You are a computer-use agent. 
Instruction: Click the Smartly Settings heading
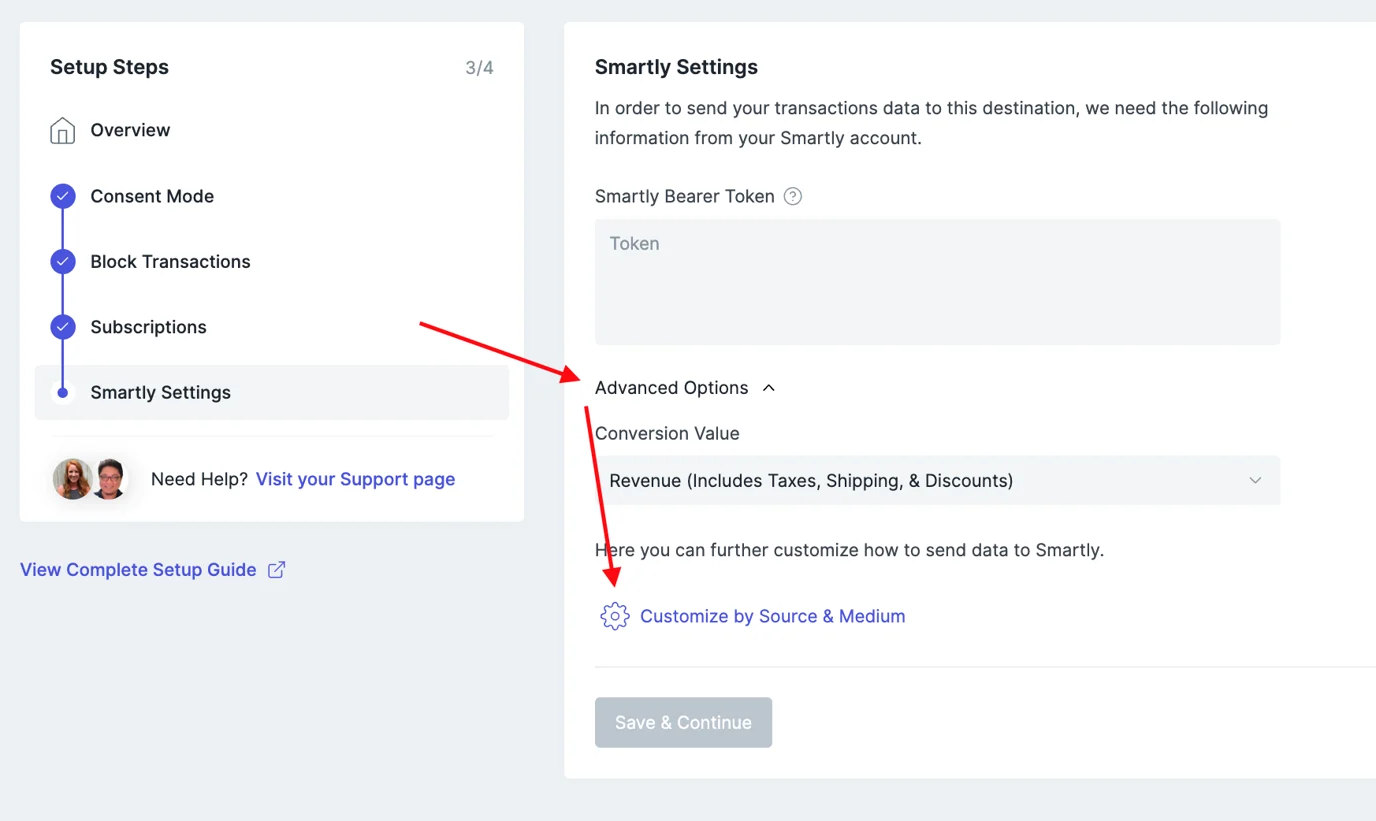pyautogui.click(x=676, y=67)
